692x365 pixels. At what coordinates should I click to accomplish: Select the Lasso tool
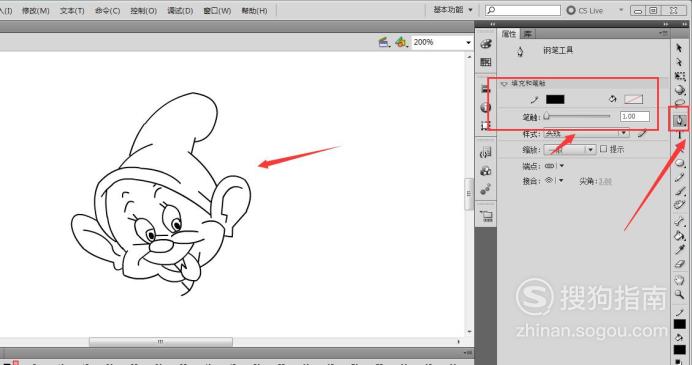tap(680, 103)
